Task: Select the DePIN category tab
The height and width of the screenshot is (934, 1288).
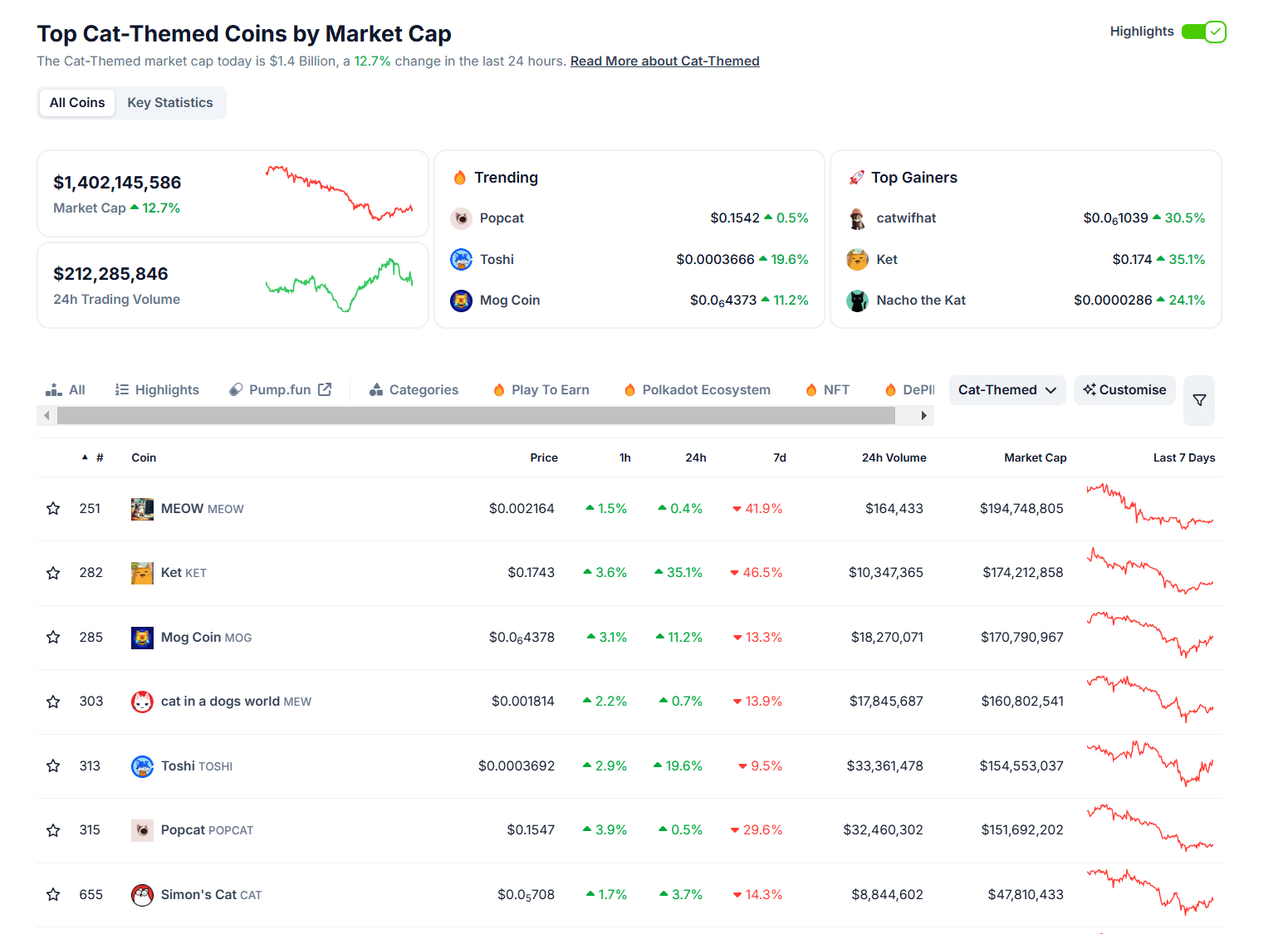Action: 909,390
